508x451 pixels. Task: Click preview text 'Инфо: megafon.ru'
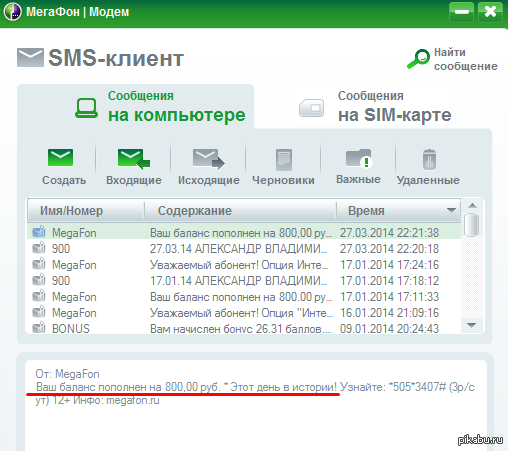[x=116, y=400]
